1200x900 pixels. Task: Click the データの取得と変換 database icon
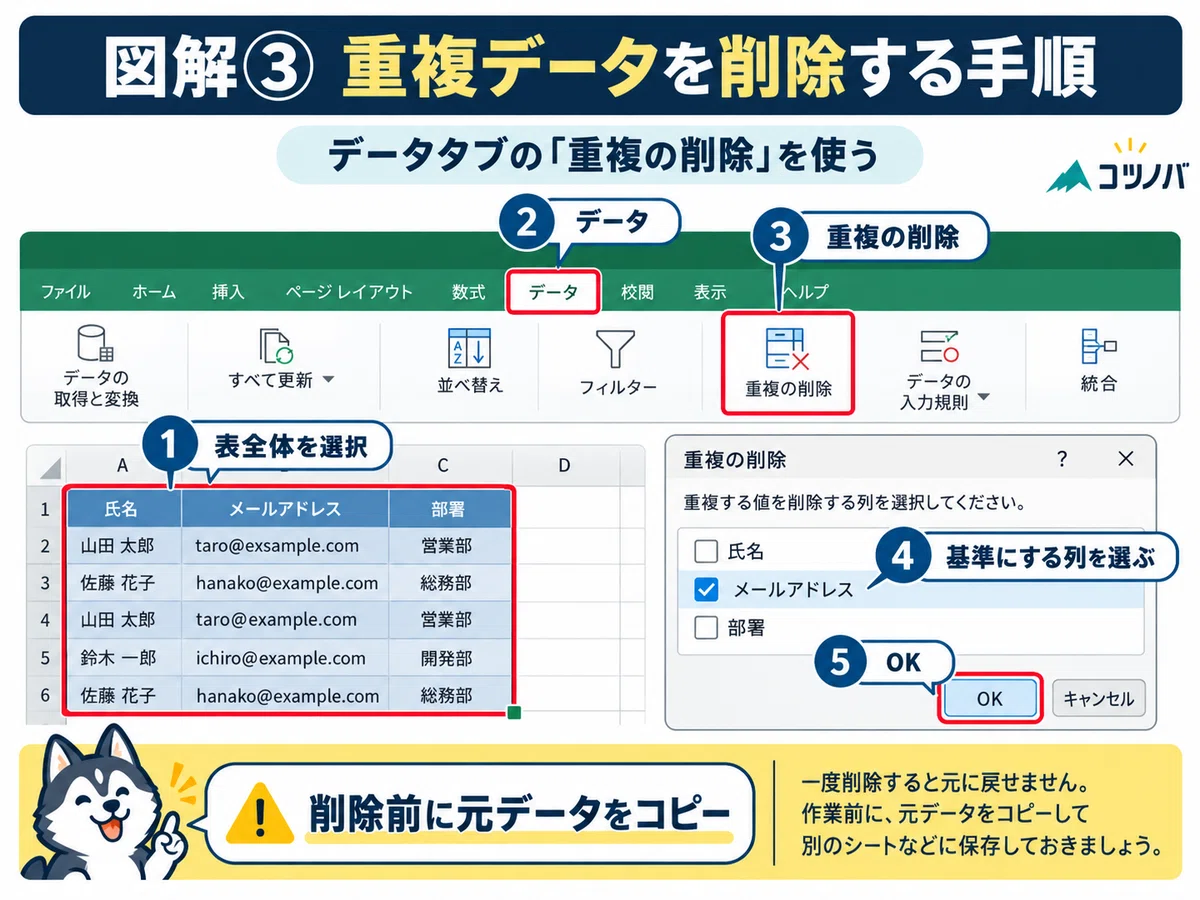(x=96, y=343)
